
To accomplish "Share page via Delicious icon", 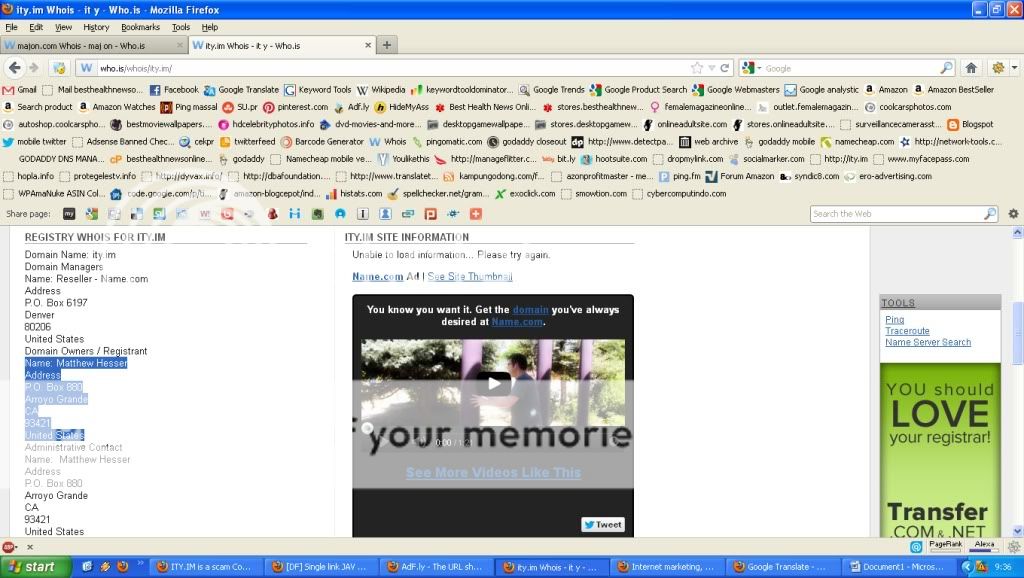I will (136, 214).
